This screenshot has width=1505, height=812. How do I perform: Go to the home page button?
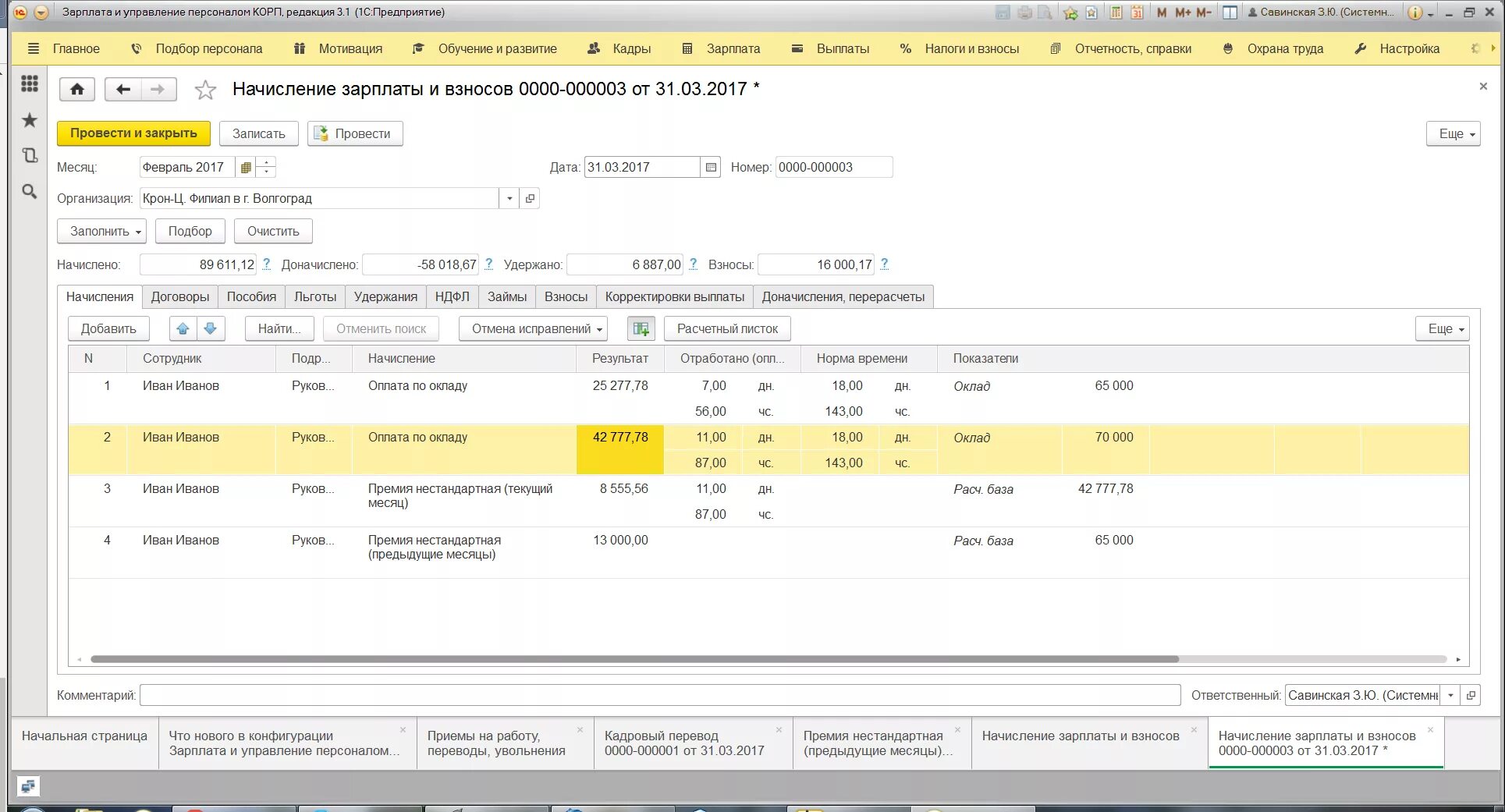tap(77, 89)
